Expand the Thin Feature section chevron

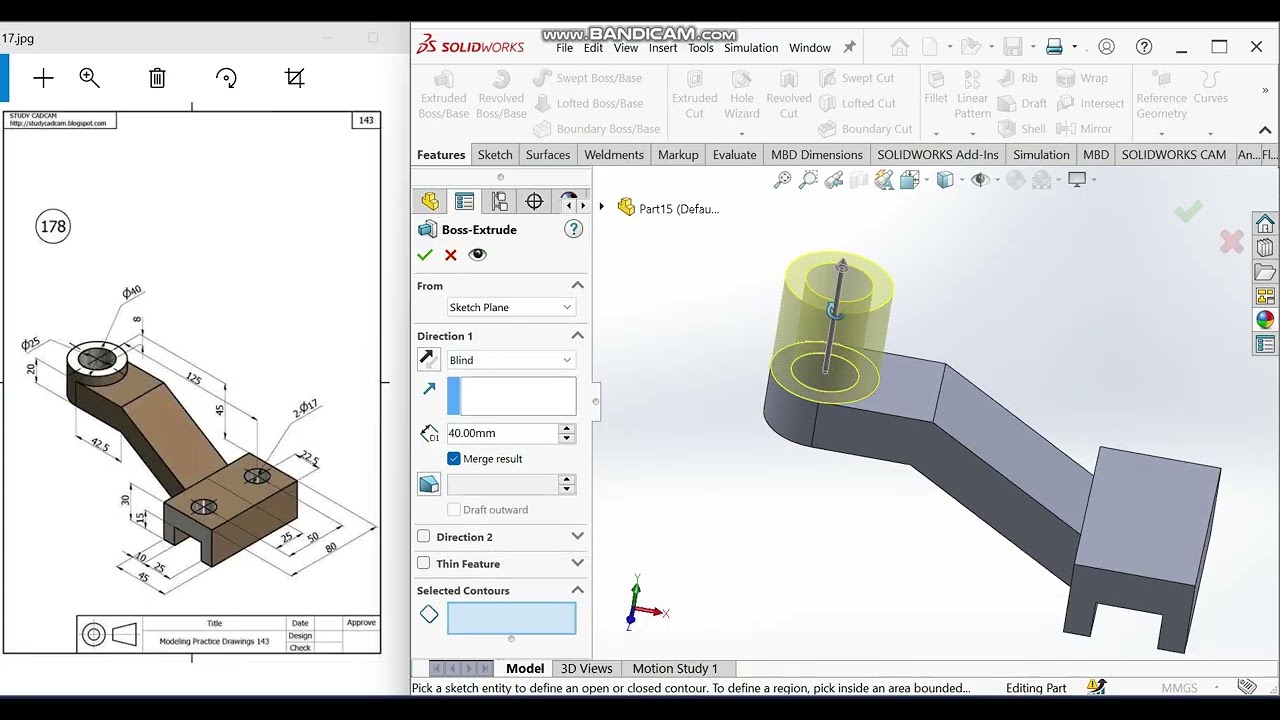[x=577, y=564]
